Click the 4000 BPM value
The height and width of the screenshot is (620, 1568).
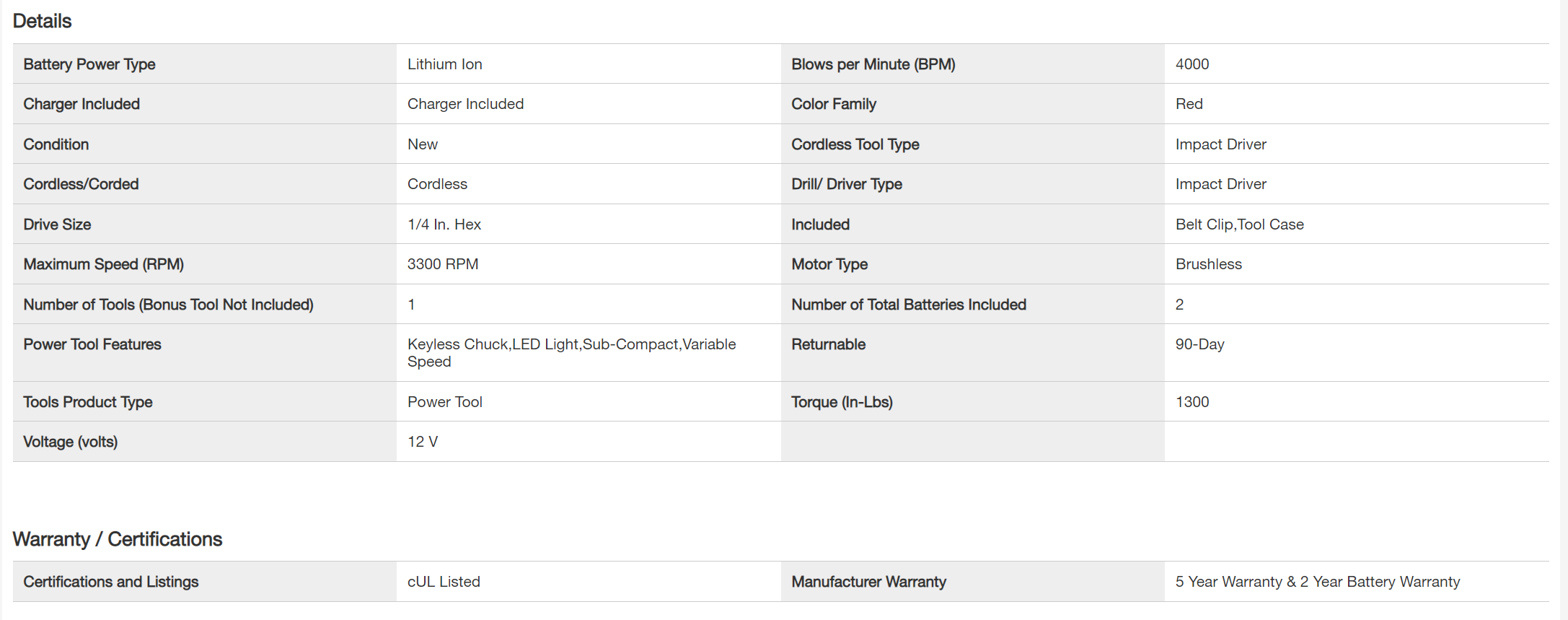coord(1192,64)
